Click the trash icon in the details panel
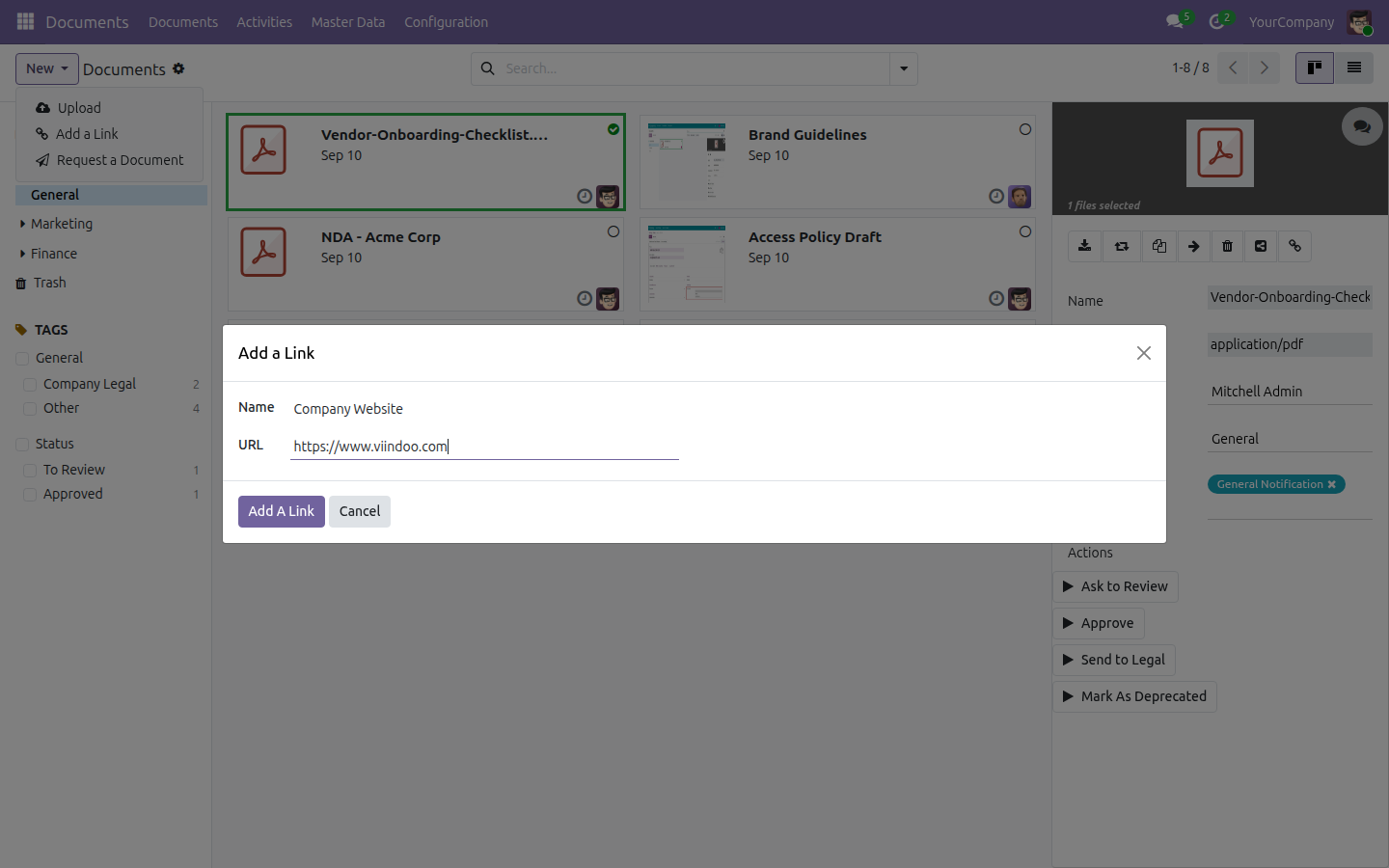Image resolution: width=1389 pixels, height=868 pixels. pyautogui.click(x=1227, y=246)
